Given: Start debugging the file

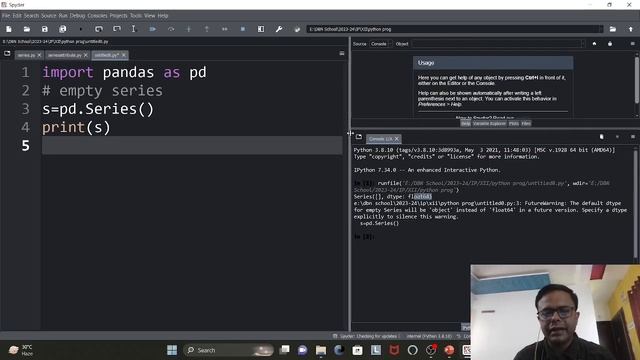Looking at the screenshot, I should [x=153, y=29].
